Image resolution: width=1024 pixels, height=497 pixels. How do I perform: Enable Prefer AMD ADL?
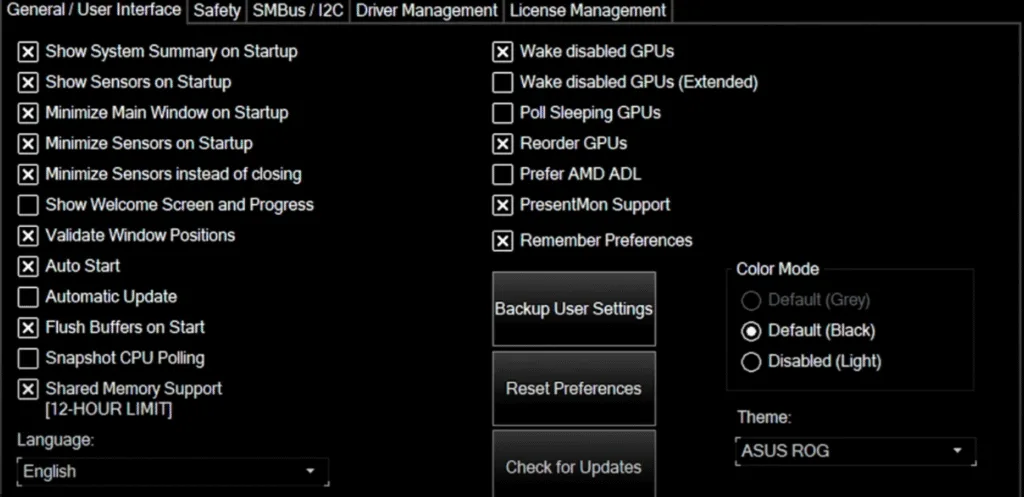pos(502,174)
